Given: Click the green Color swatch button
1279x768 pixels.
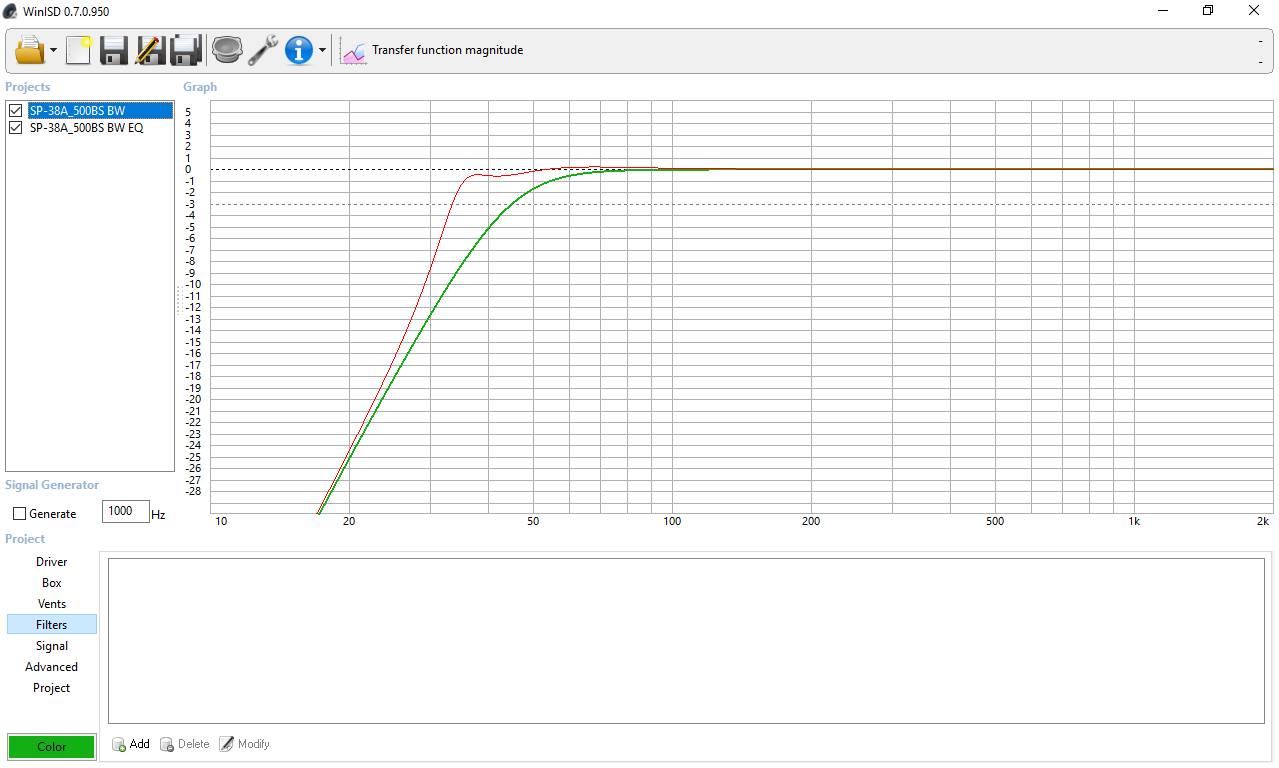Looking at the screenshot, I should point(52,747).
